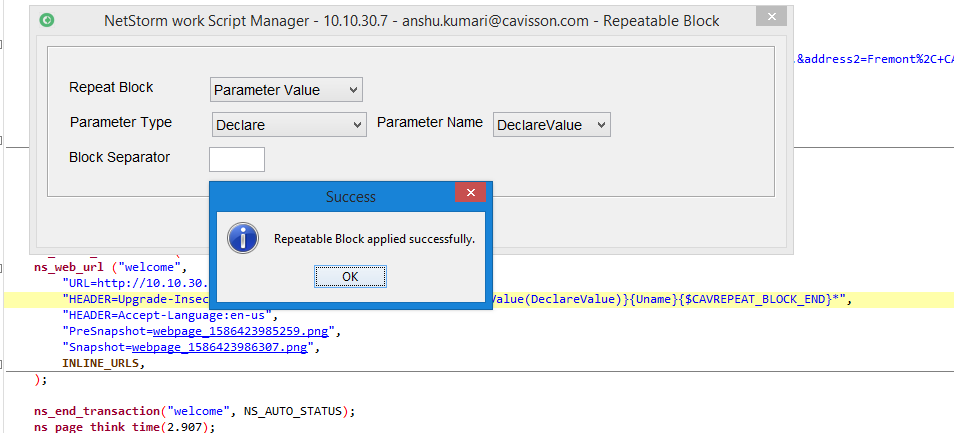
Task: Click the &address2=Fremont code text
Action: point(874,59)
